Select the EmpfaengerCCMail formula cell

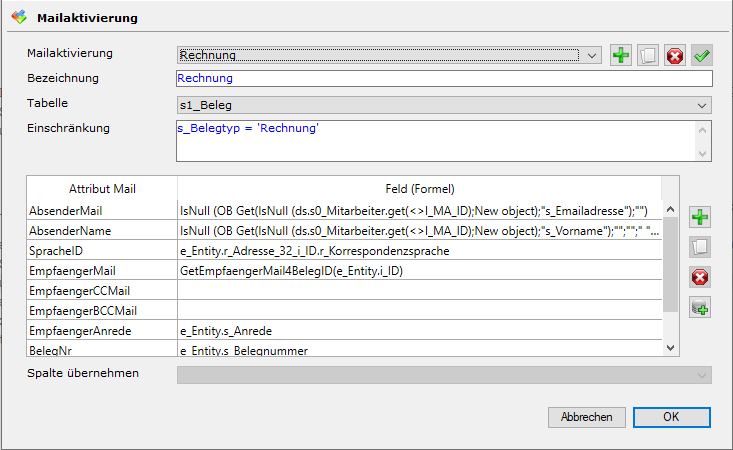tap(418, 291)
